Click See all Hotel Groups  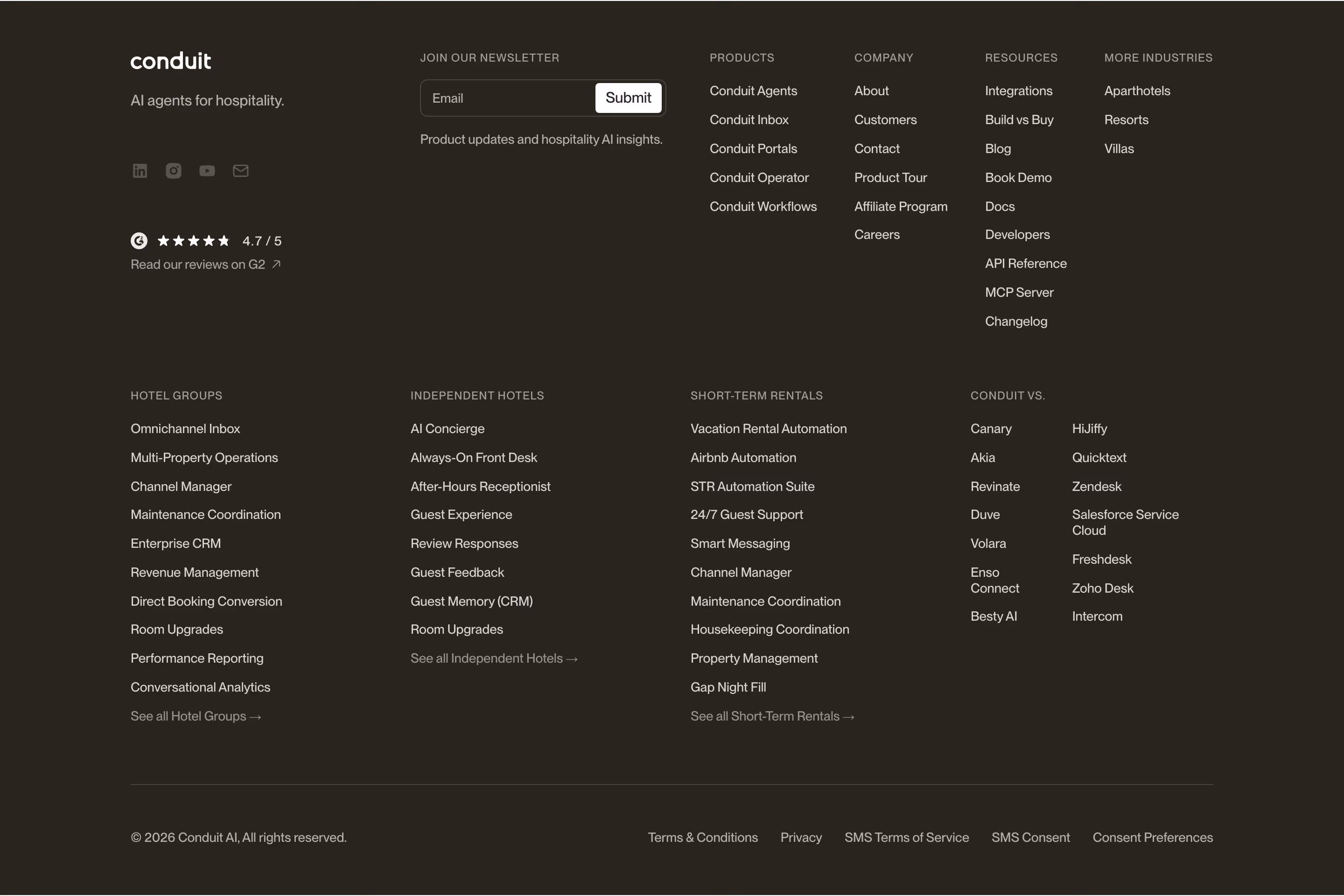(196, 717)
